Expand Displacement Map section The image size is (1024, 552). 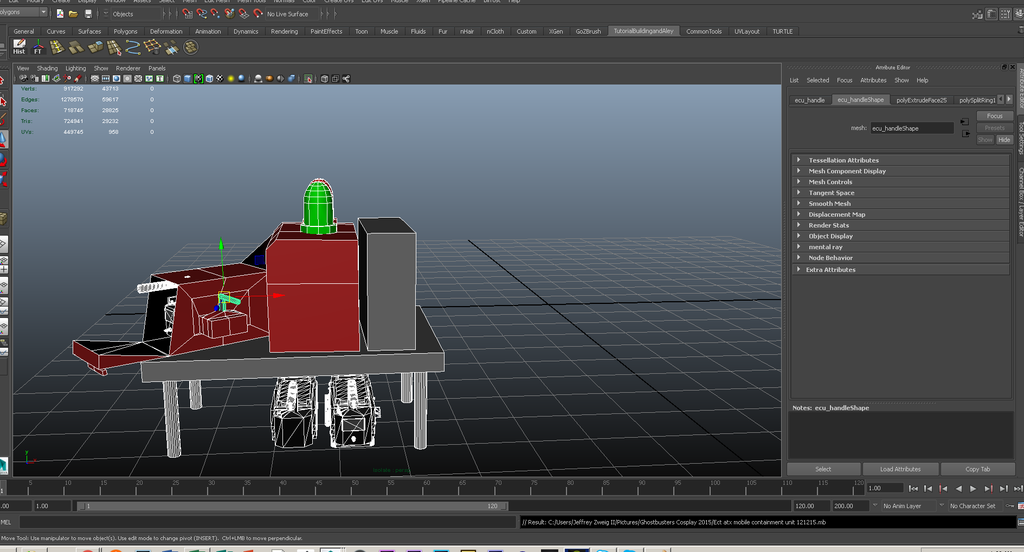[x=900, y=214]
